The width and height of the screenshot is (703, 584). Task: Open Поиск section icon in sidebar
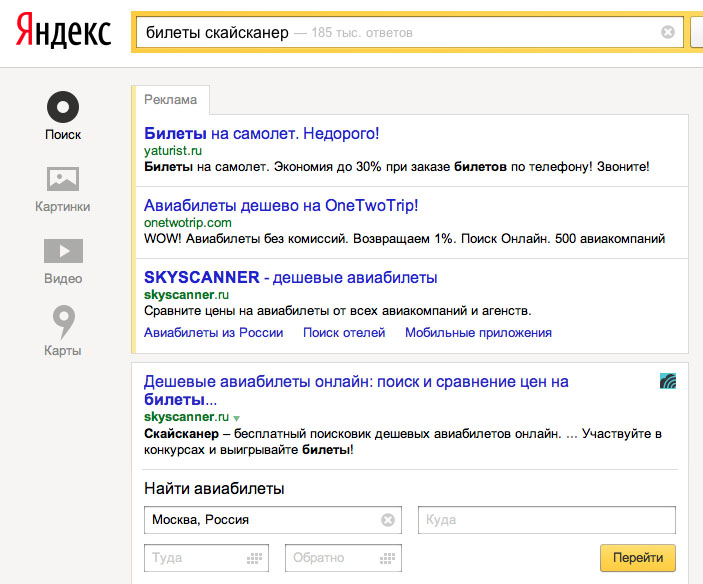[63, 107]
